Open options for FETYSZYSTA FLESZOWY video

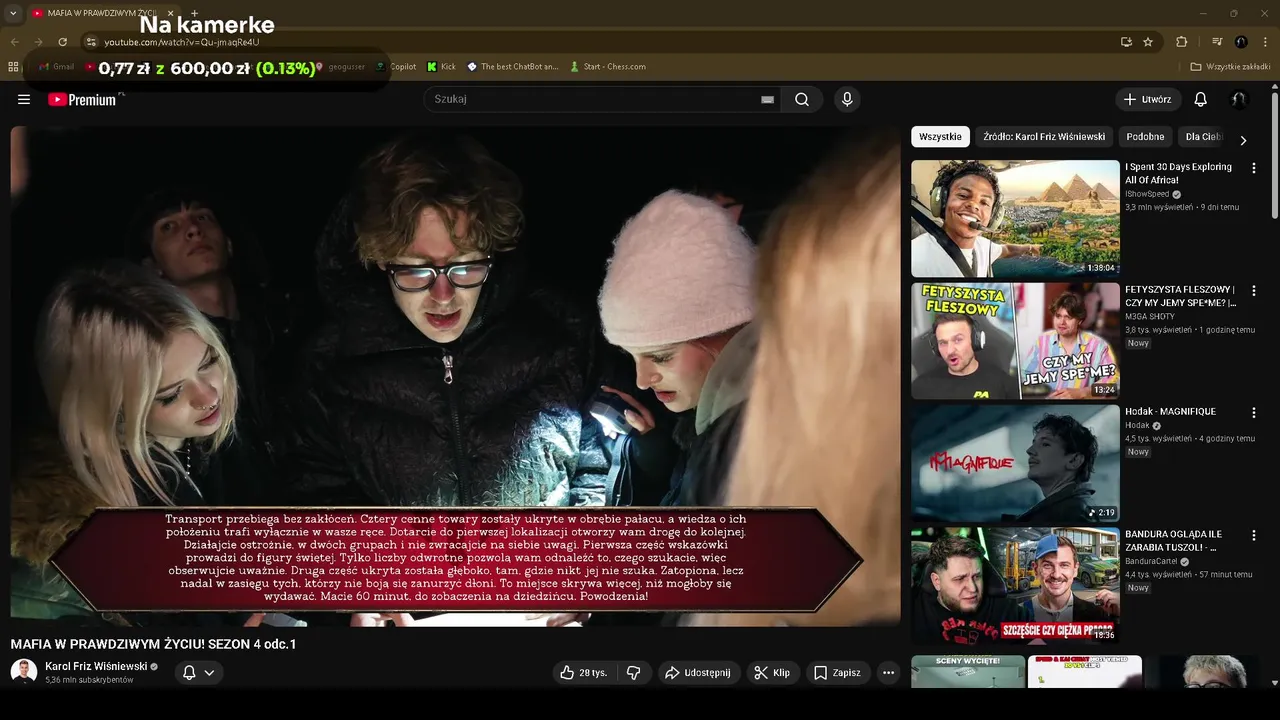[x=1254, y=290]
